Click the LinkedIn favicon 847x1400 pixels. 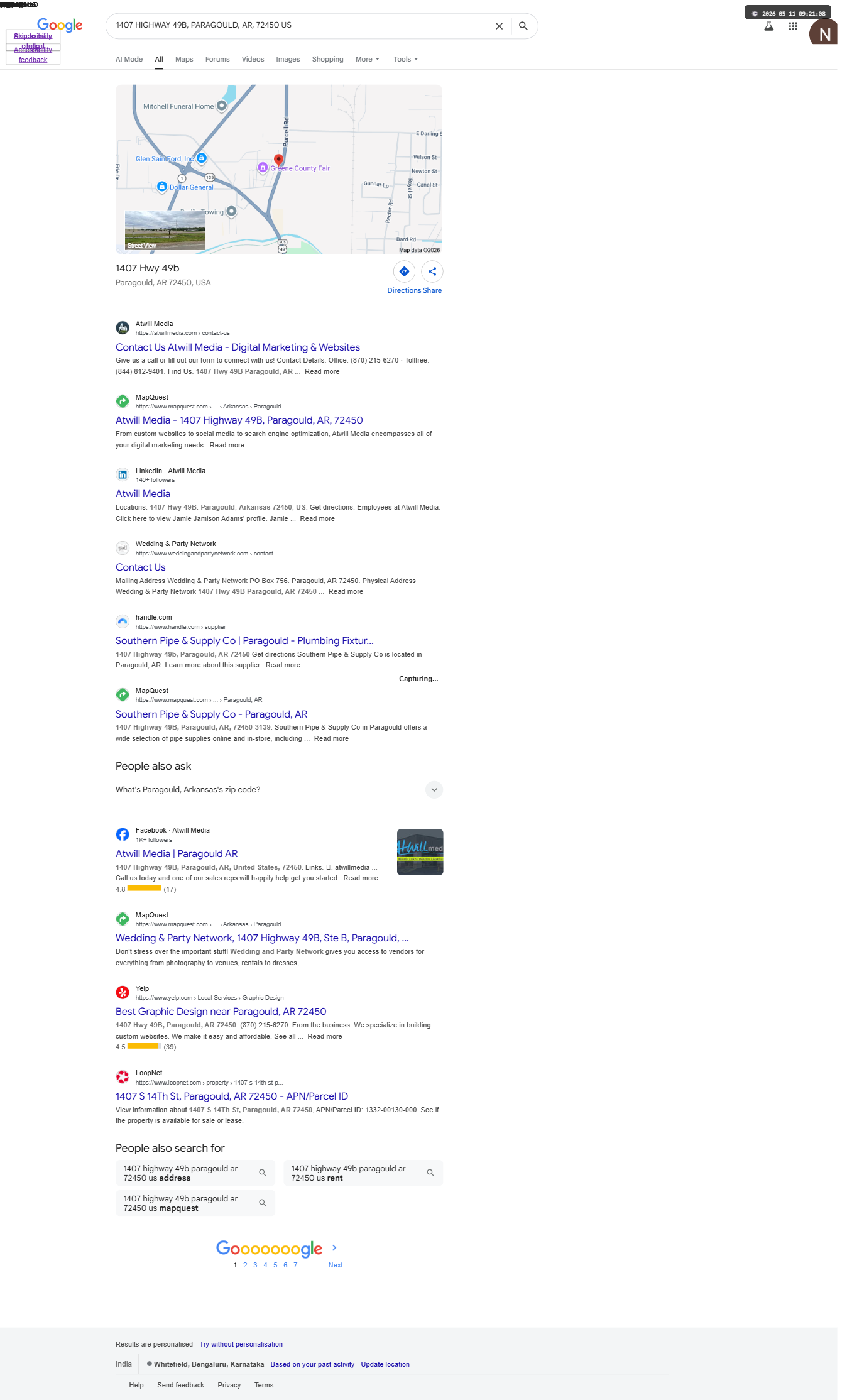[123, 474]
